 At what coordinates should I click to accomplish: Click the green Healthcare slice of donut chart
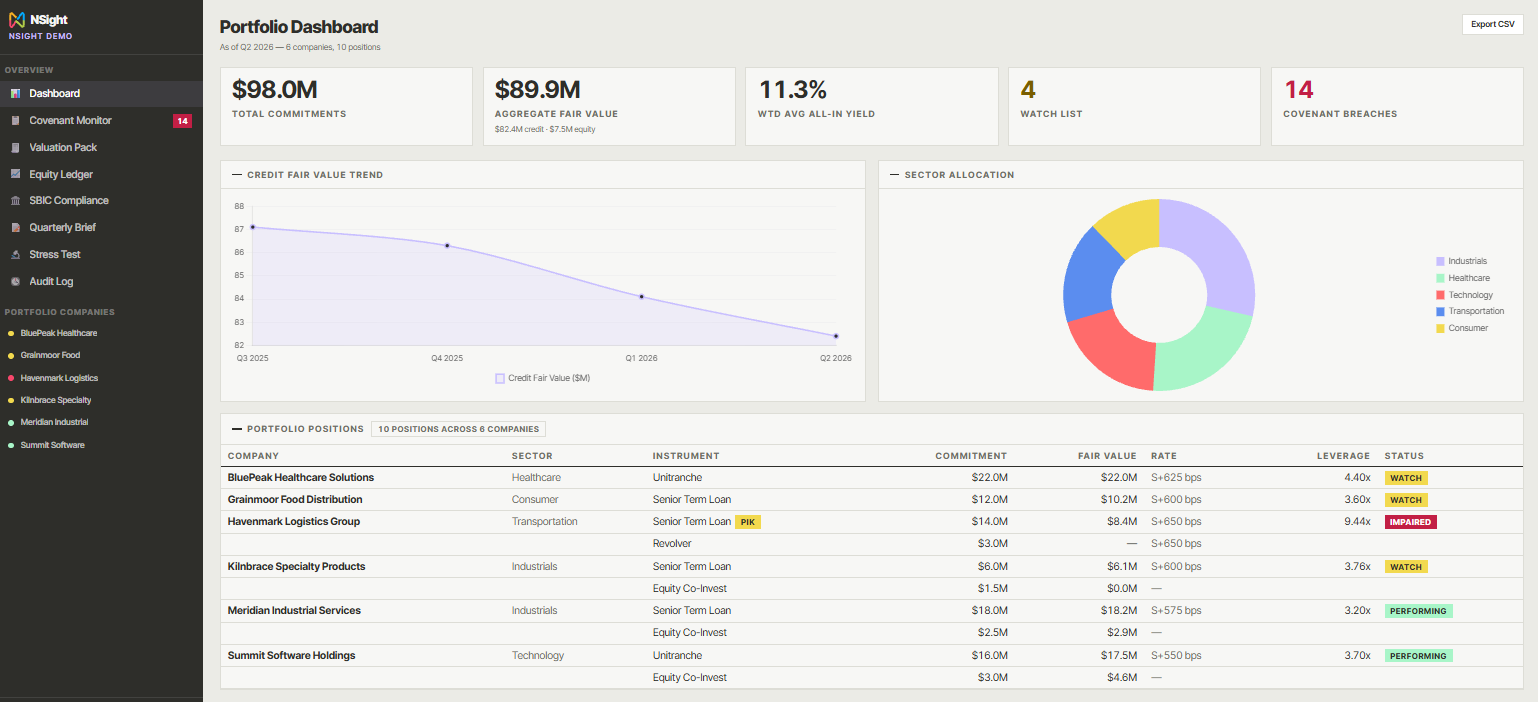(x=1205, y=350)
